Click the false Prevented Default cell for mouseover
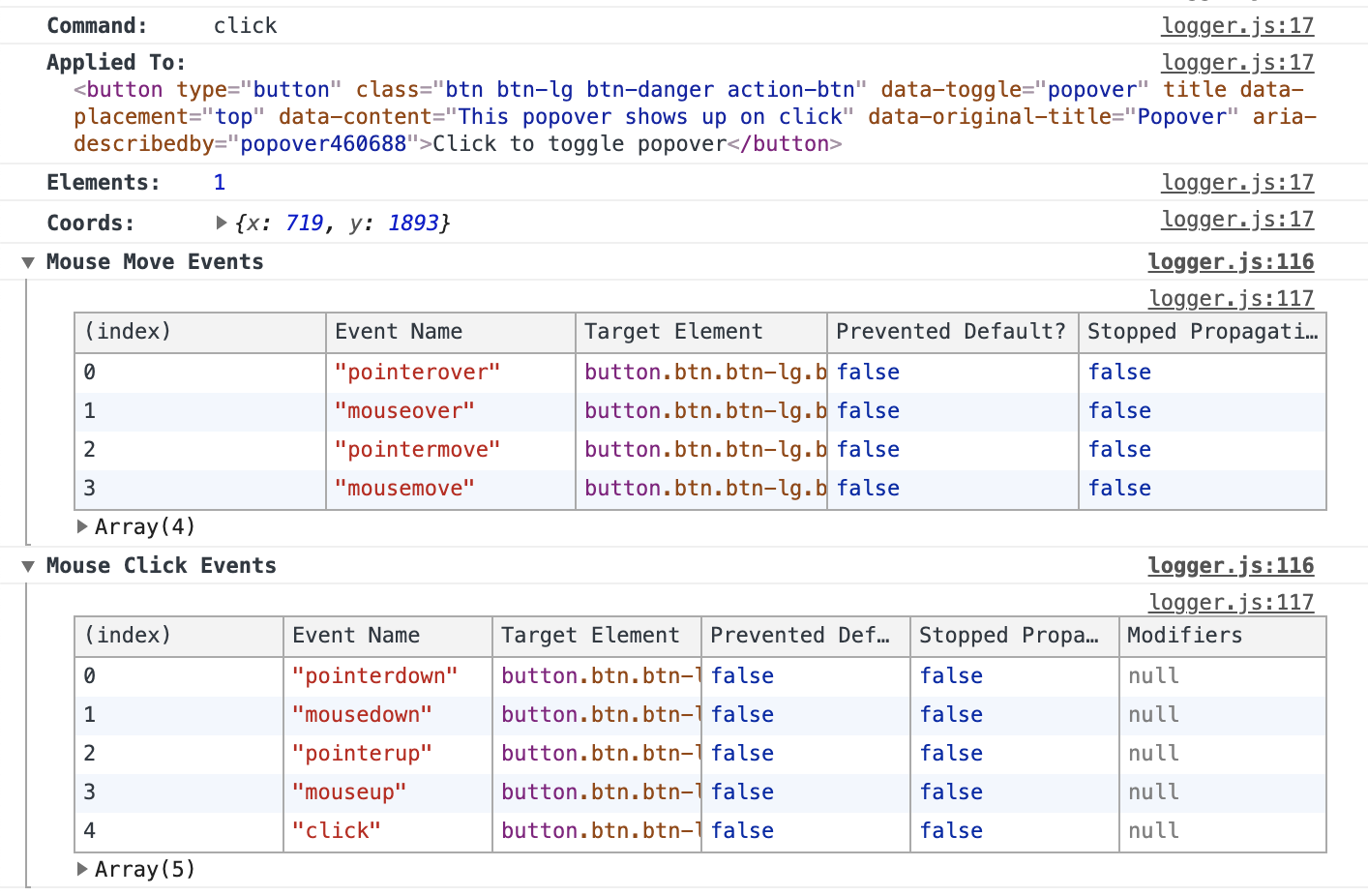Screen dimensions: 1368x896 tap(868, 410)
